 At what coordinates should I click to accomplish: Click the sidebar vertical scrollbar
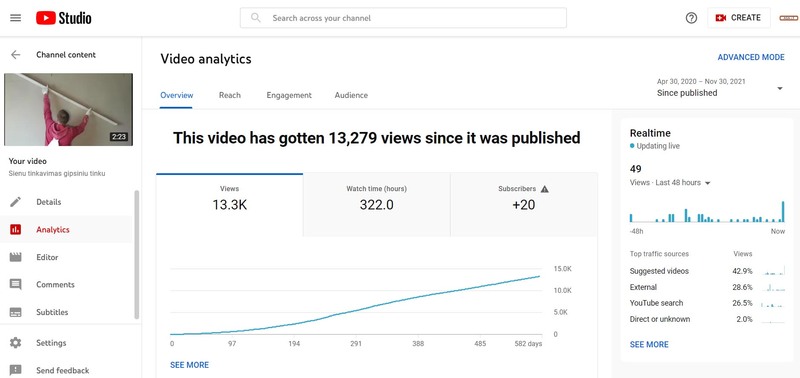point(136,255)
